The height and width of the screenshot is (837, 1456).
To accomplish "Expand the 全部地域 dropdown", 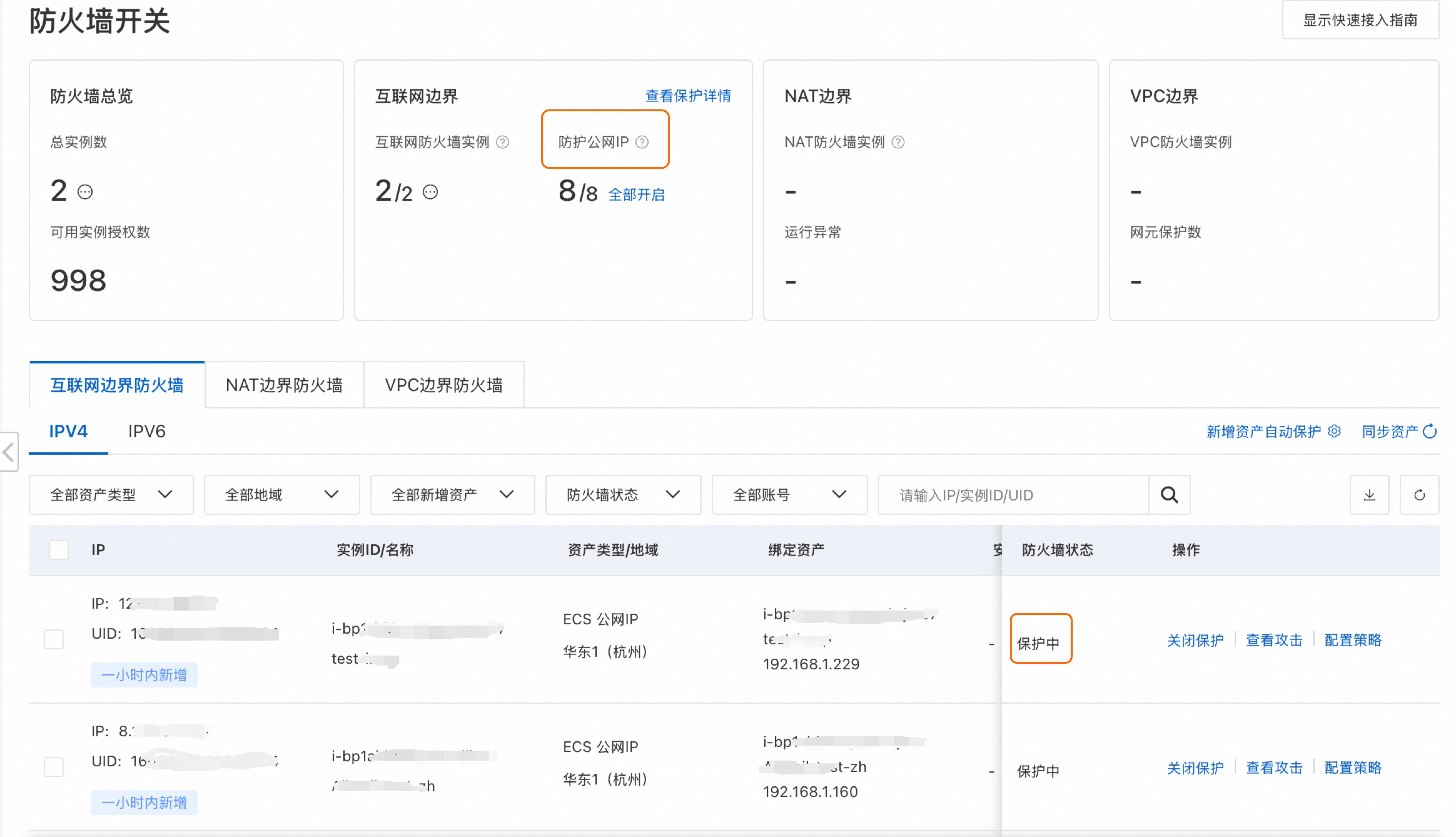I will click(281, 495).
